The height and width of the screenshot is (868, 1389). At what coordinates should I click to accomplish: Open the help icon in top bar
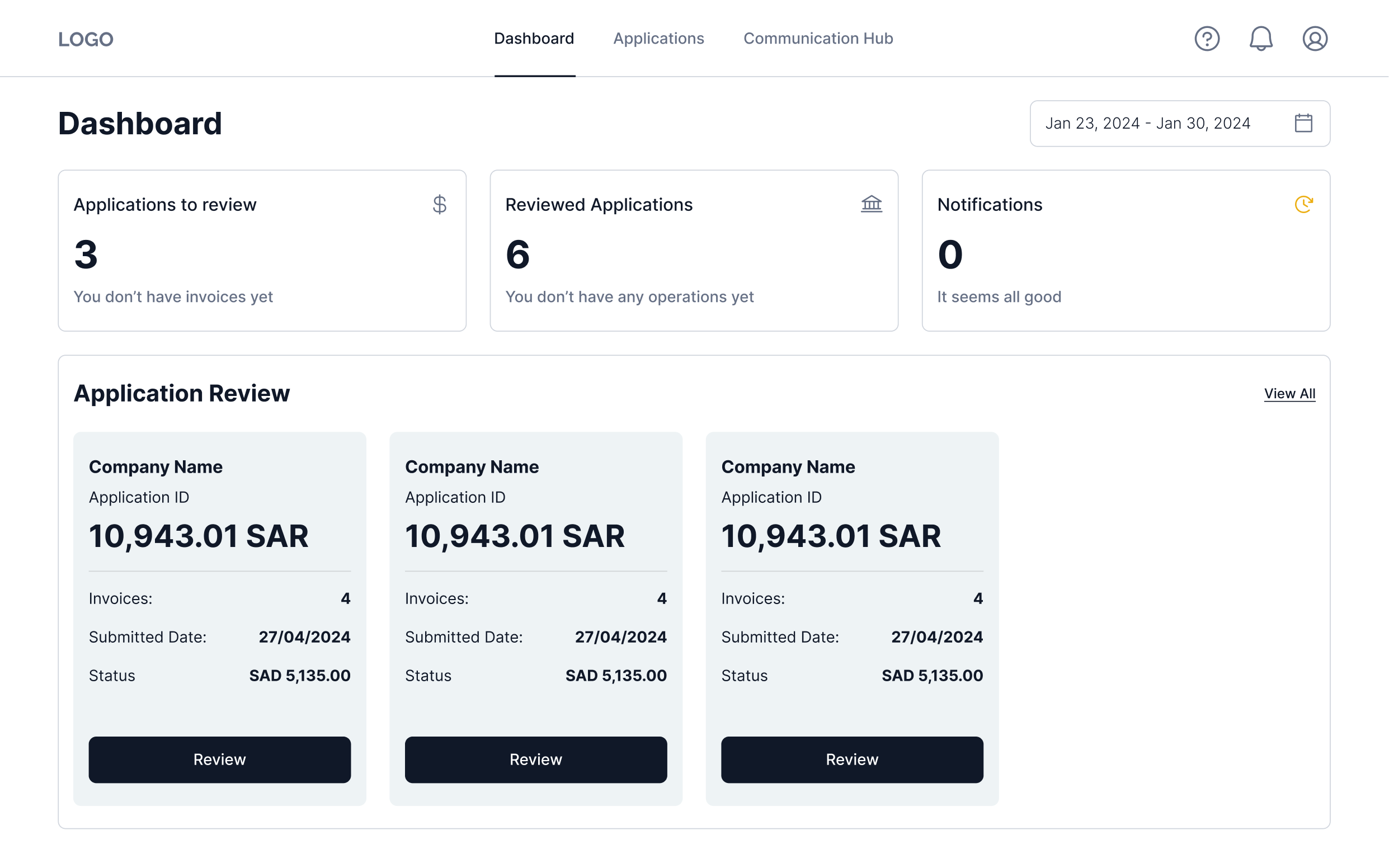pyautogui.click(x=1207, y=39)
